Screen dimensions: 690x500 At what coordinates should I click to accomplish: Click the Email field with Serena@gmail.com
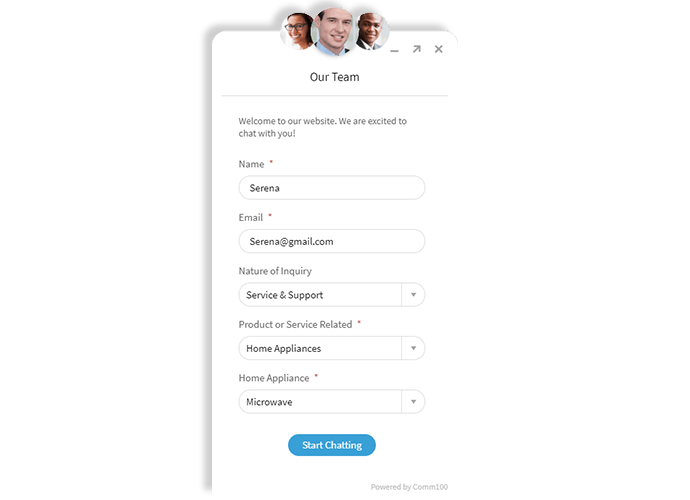pos(332,241)
